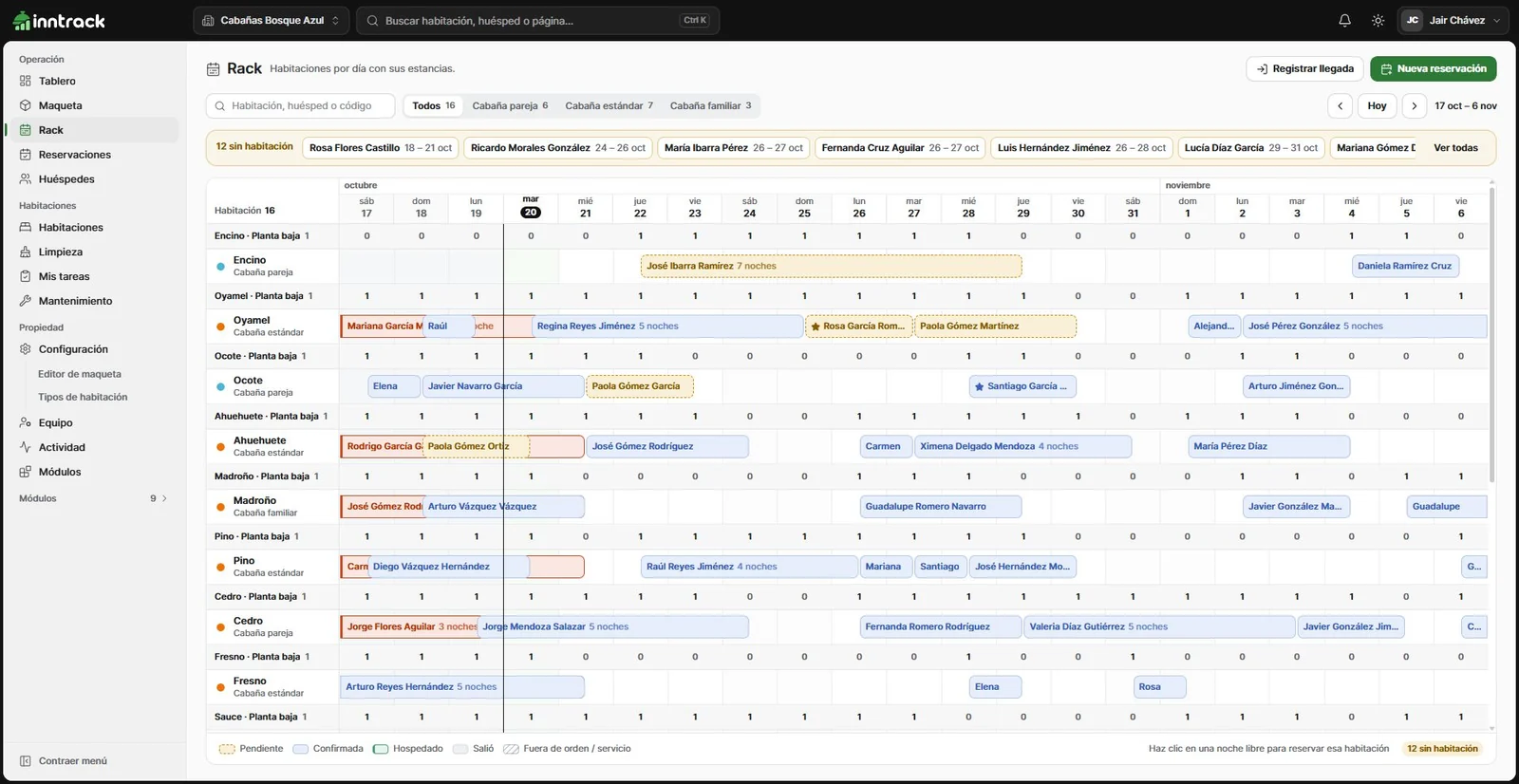
Task: Open Editor de maqueta submenu item
Action: point(80,374)
